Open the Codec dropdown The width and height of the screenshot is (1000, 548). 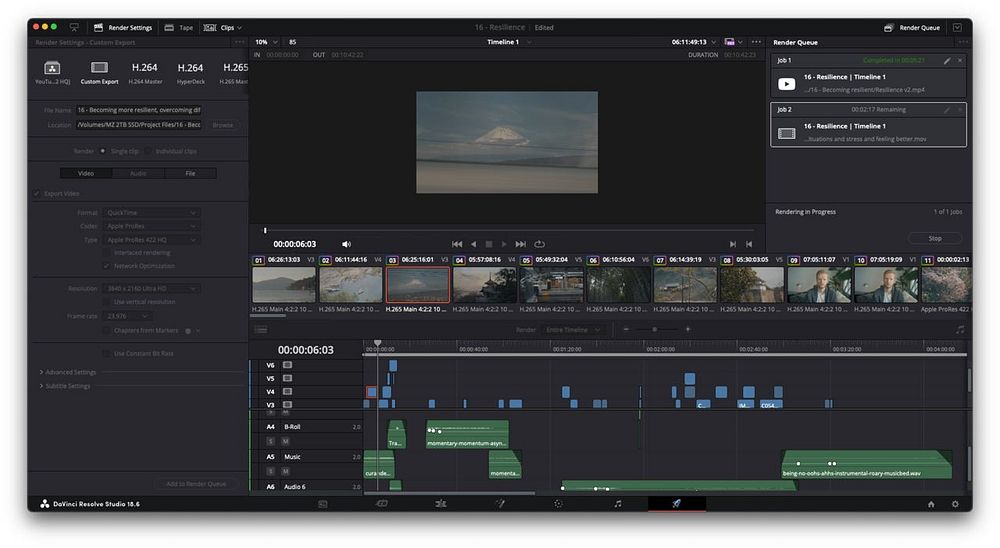[x=152, y=227]
